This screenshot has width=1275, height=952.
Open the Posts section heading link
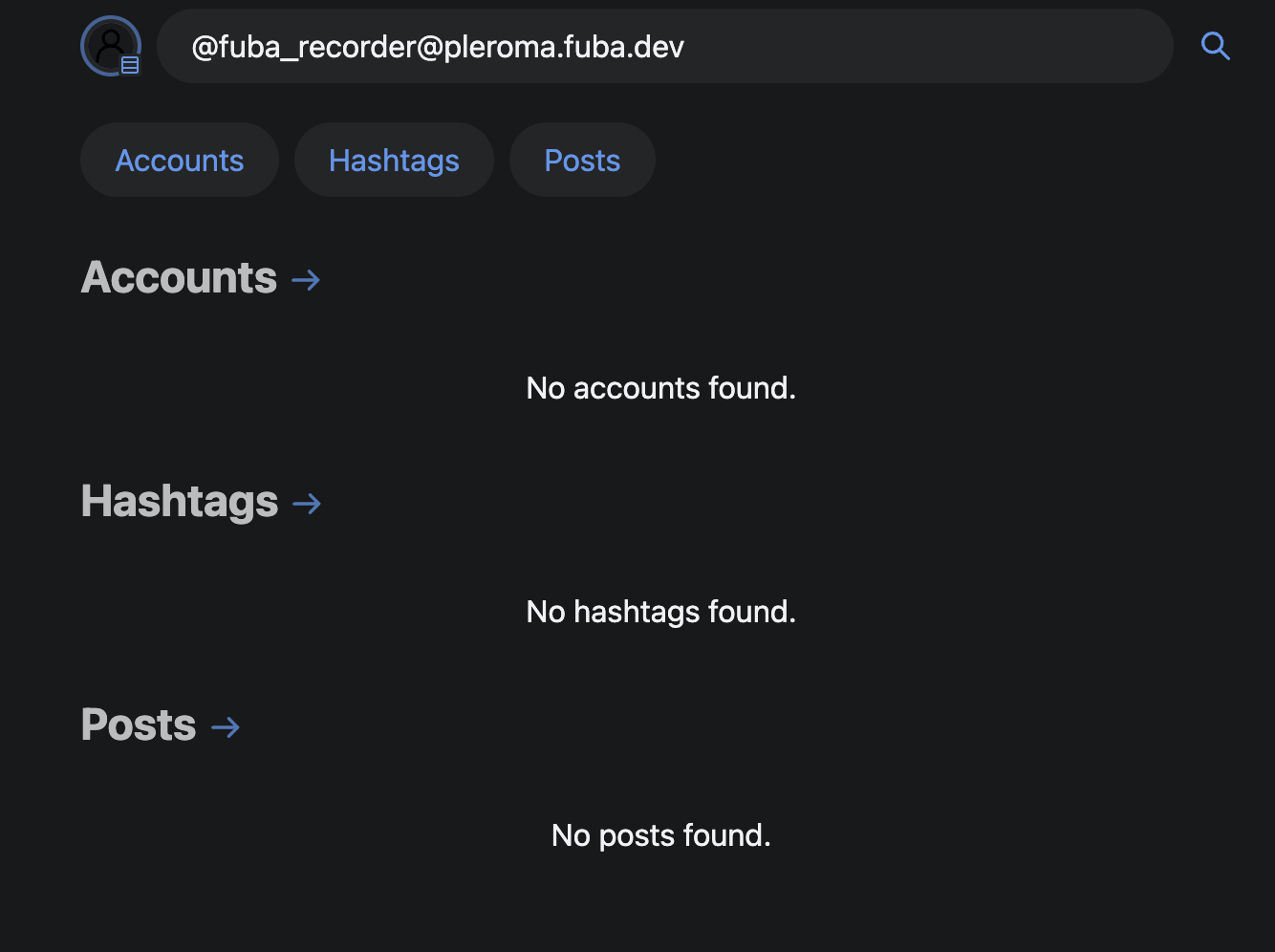coord(139,725)
